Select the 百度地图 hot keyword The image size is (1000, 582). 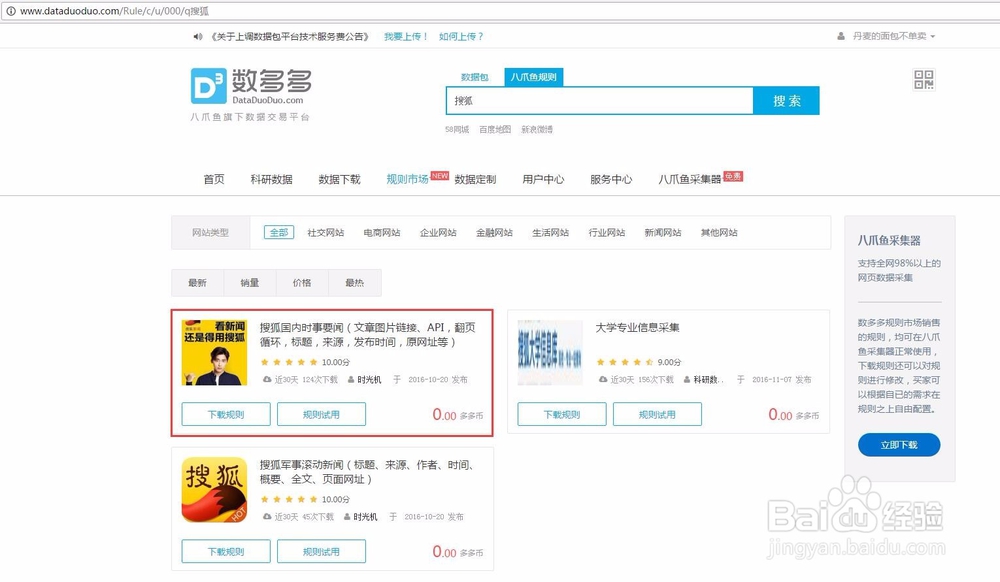coord(495,129)
